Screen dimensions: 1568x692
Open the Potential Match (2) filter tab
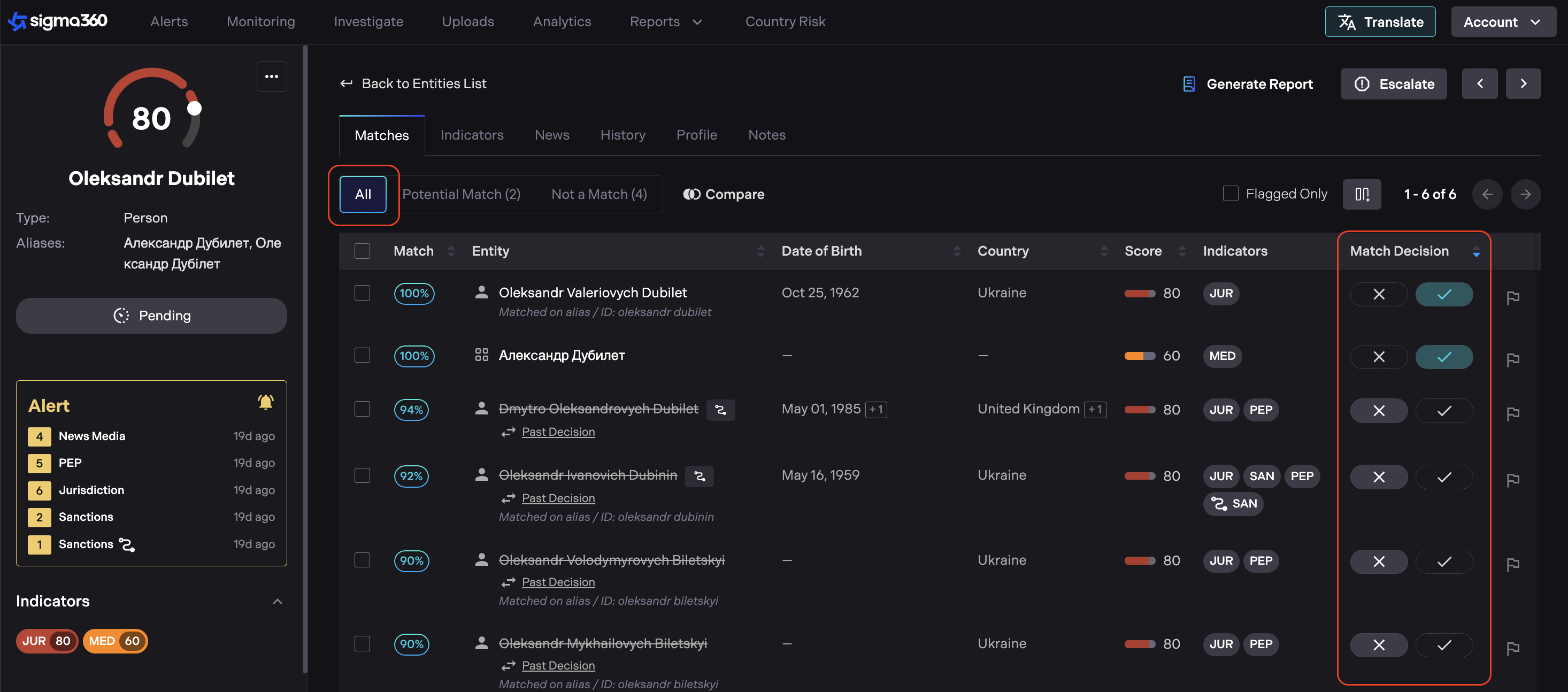(461, 194)
